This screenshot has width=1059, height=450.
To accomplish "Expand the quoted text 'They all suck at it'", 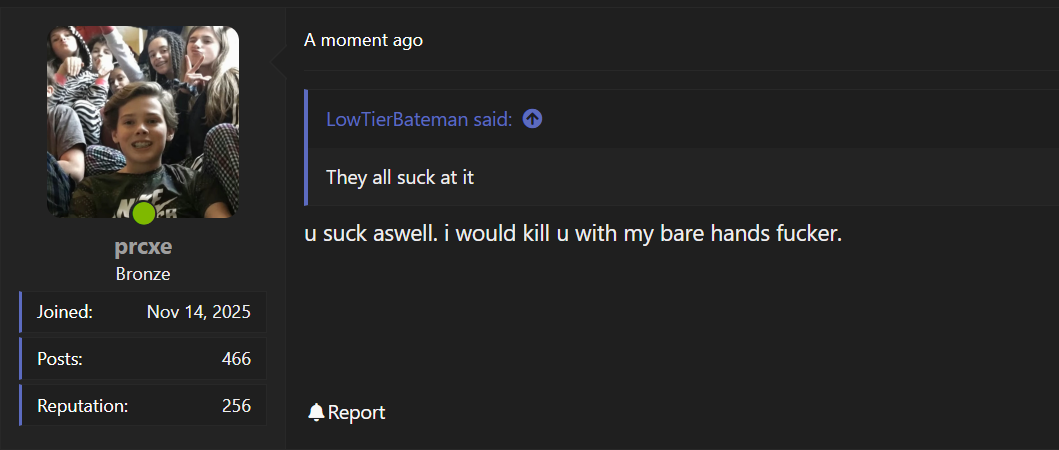I will 400,178.
